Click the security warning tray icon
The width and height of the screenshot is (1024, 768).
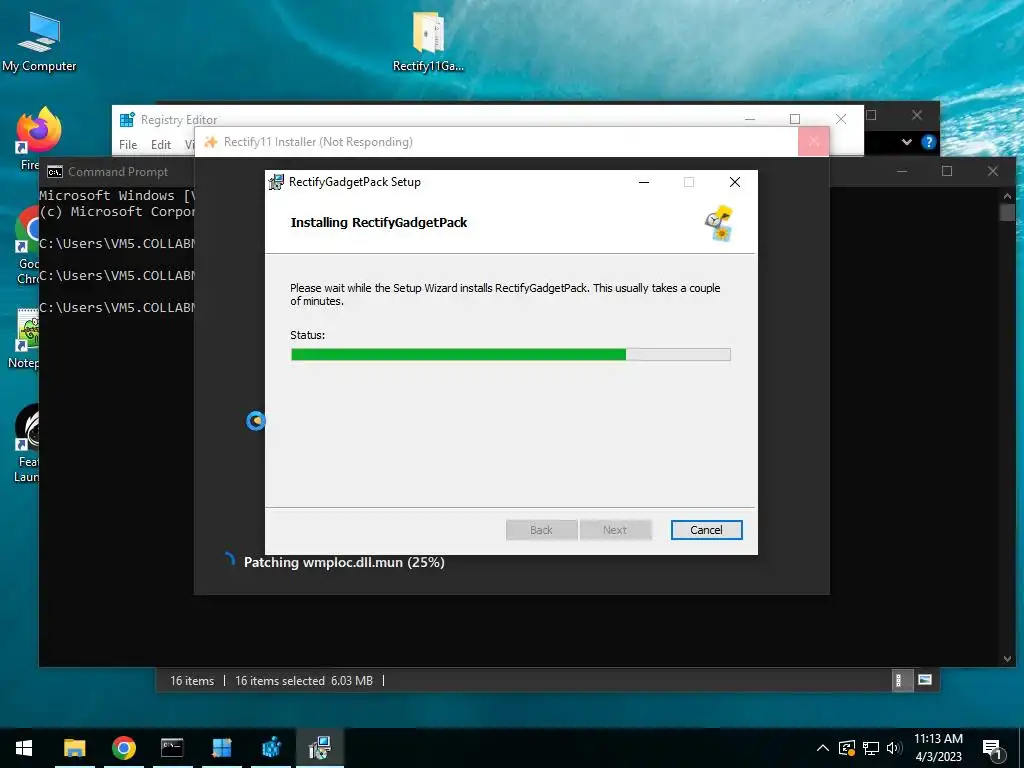click(x=847, y=748)
